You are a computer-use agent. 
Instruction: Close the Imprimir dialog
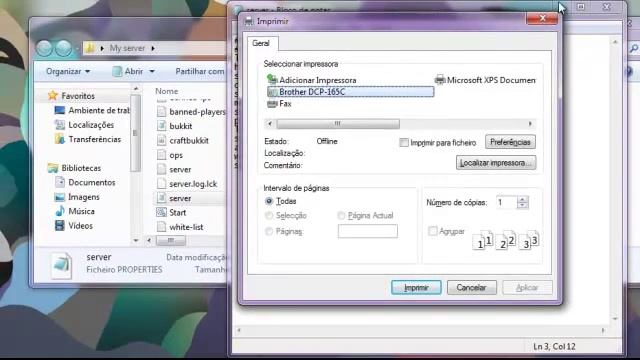pyautogui.click(x=542, y=18)
